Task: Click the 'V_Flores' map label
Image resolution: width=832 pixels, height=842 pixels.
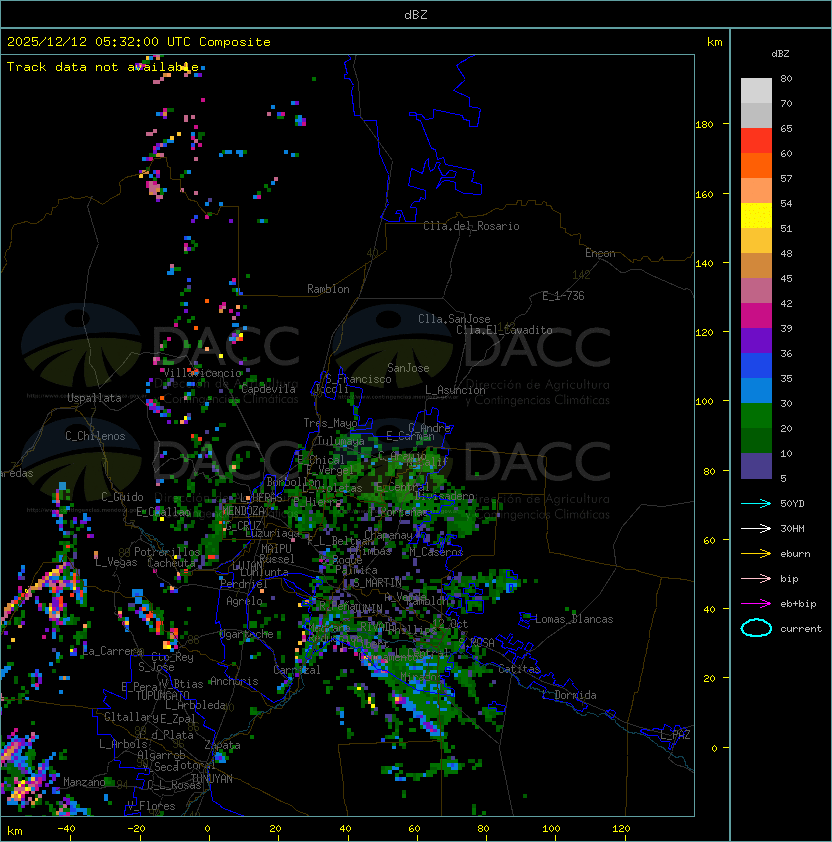Action: pyautogui.click(x=151, y=806)
